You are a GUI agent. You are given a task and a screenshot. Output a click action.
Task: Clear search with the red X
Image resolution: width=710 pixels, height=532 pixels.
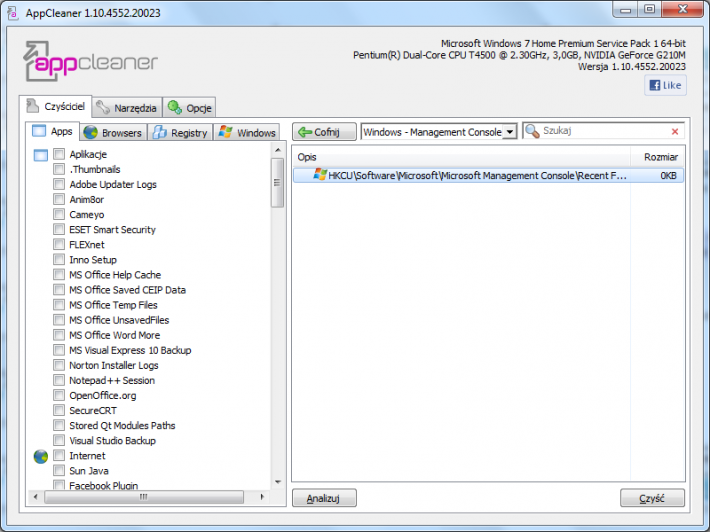pos(675,131)
